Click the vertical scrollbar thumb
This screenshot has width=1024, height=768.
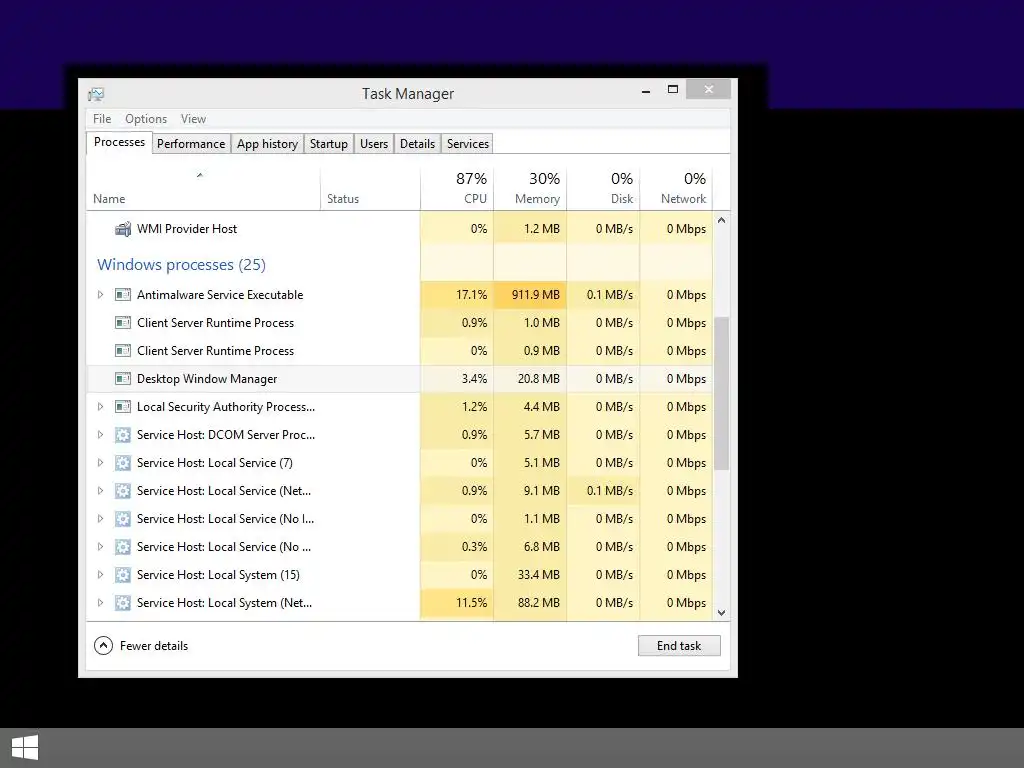coord(722,393)
